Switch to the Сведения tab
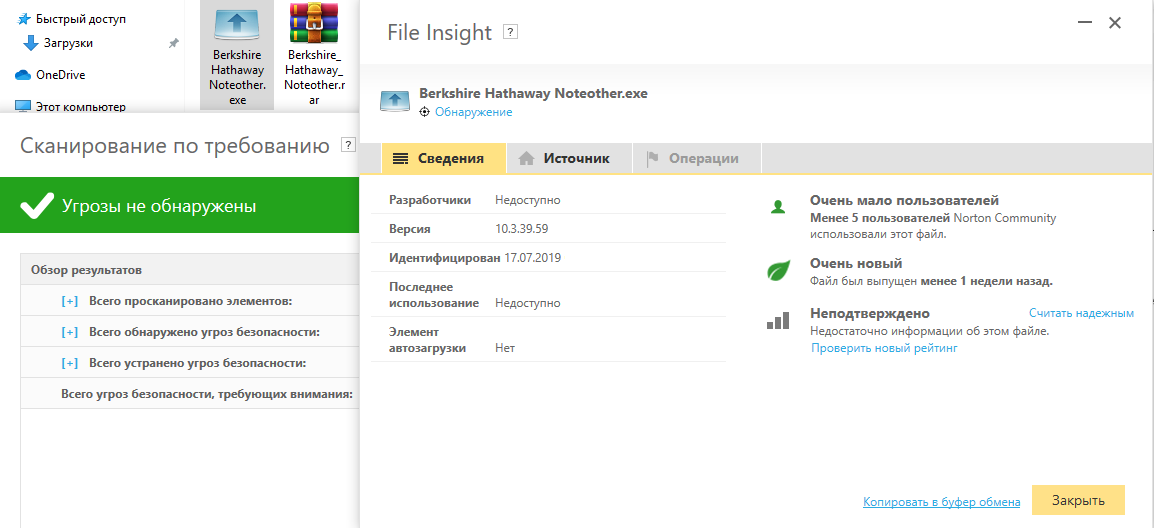 pyautogui.click(x=444, y=158)
